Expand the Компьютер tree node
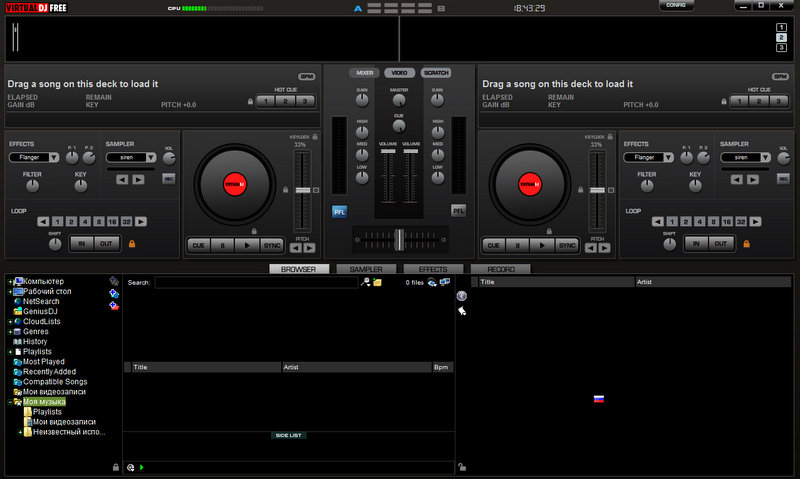This screenshot has height=479, width=800. click(10, 282)
